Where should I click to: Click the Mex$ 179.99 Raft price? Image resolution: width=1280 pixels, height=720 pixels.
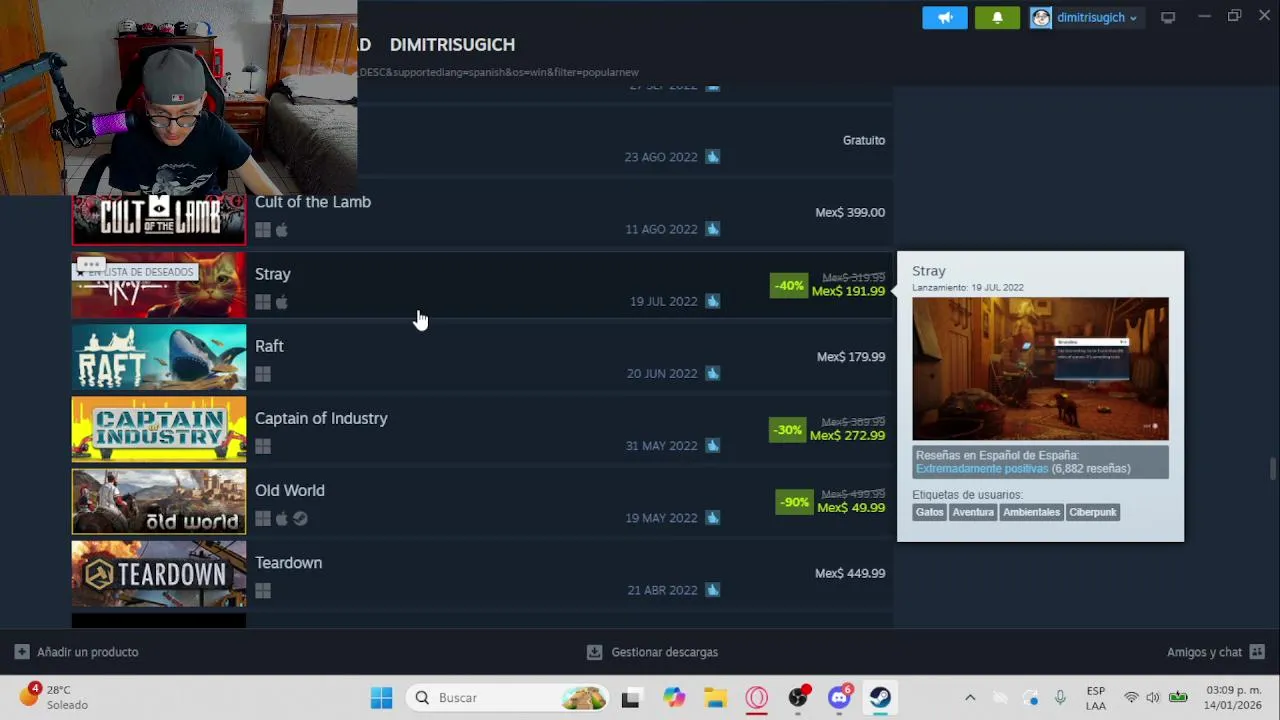pos(851,356)
